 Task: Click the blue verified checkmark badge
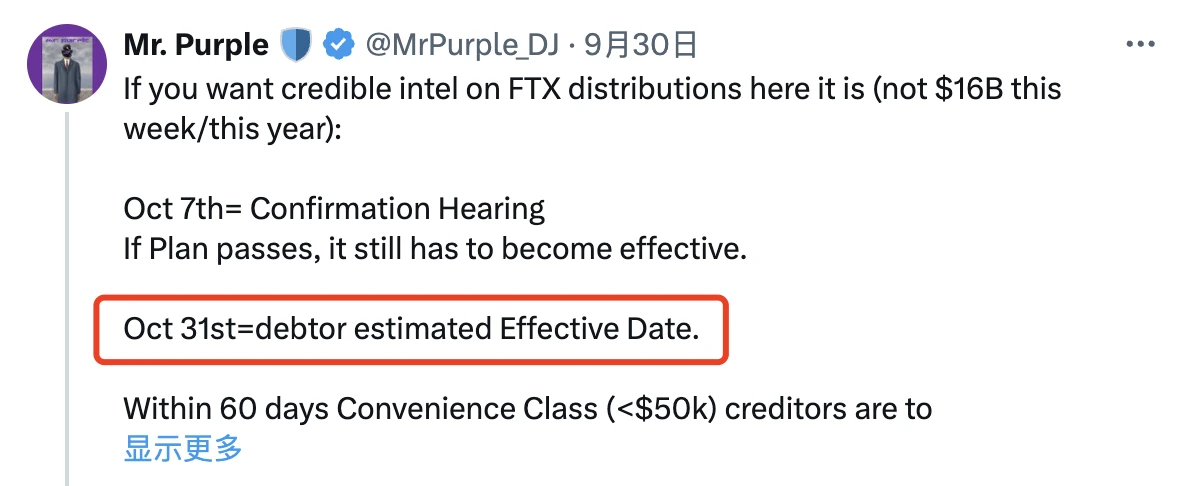point(342,45)
